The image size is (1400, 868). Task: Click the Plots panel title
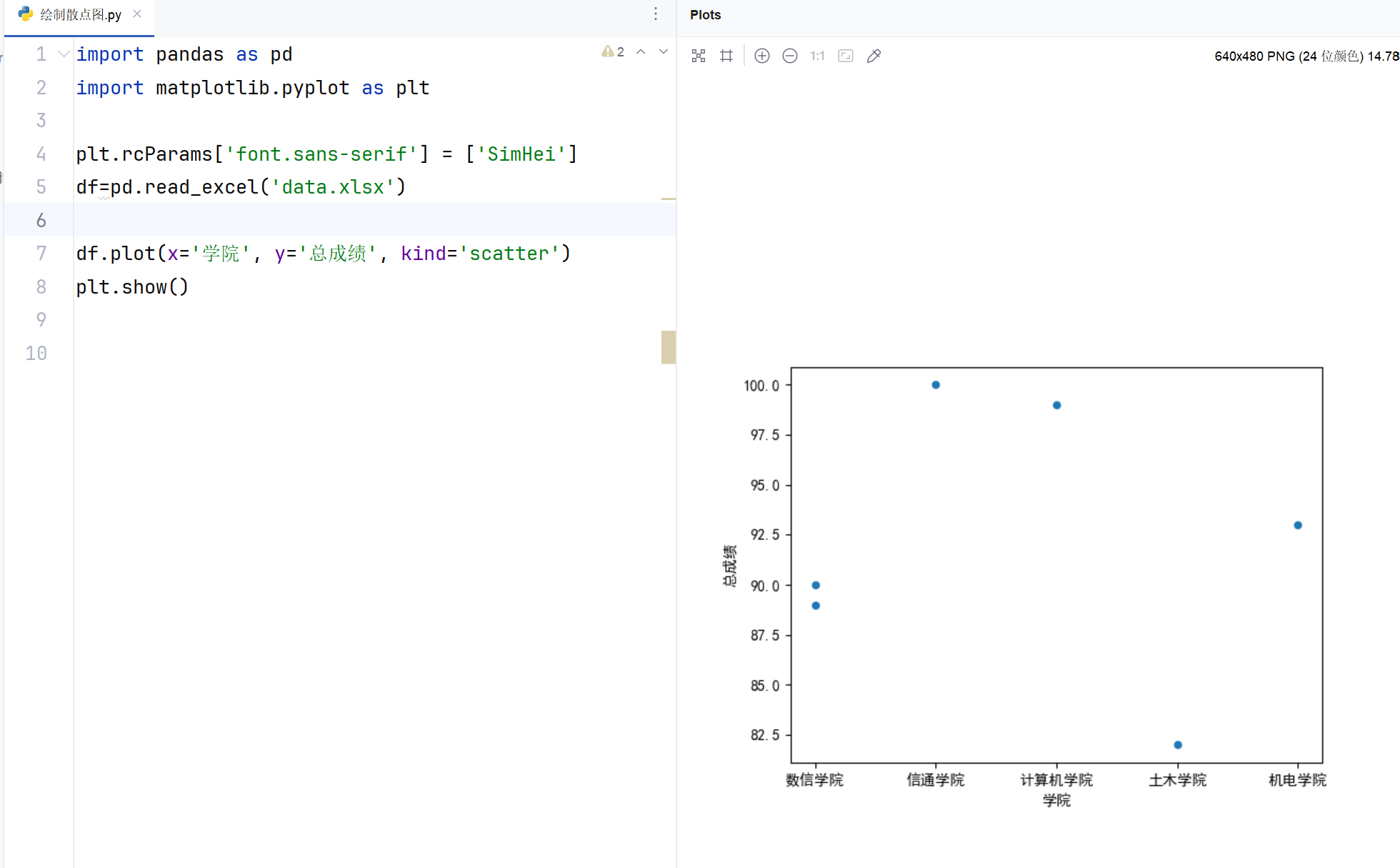point(705,15)
